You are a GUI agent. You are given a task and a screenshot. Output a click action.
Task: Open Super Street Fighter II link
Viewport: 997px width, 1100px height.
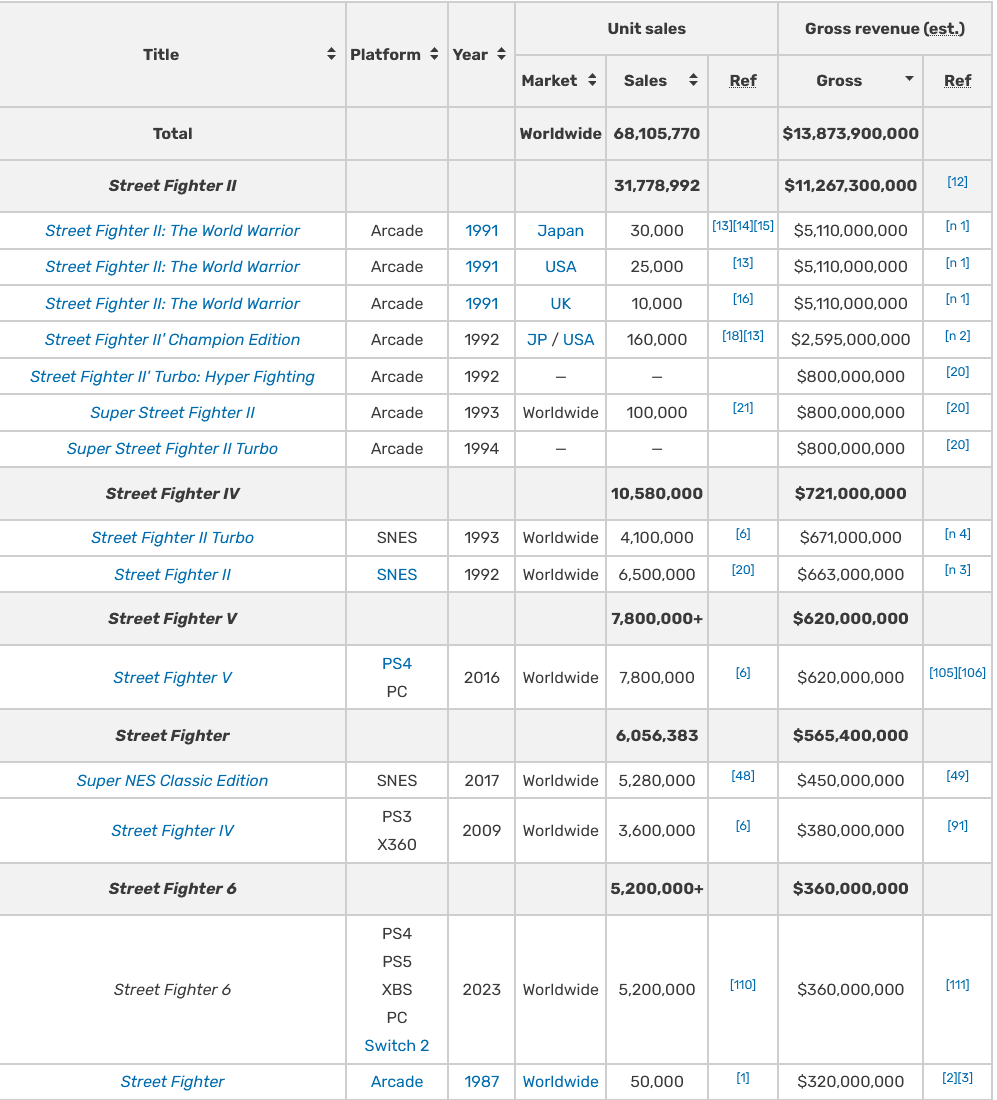coord(172,412)
